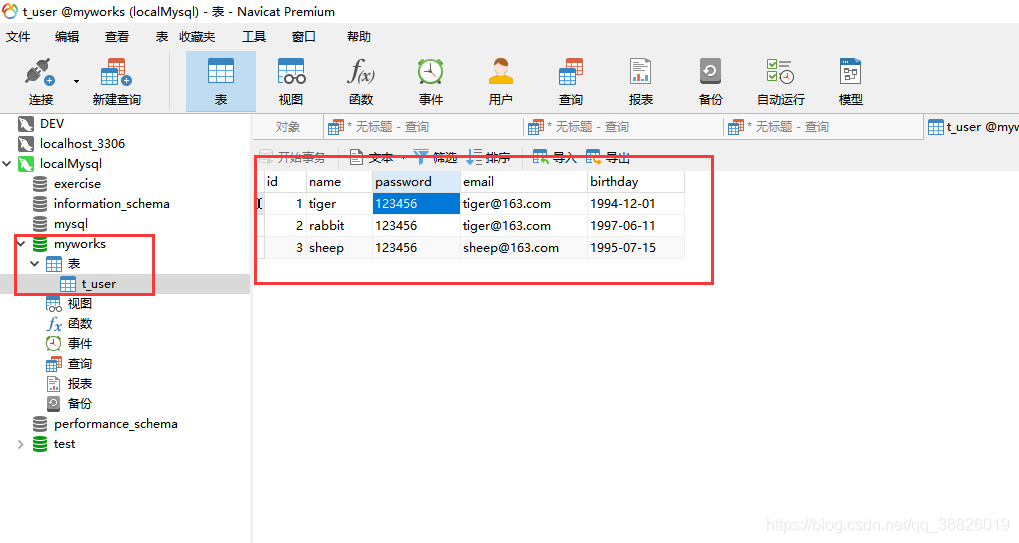Select the information_schema database

(x=111, y=204)
